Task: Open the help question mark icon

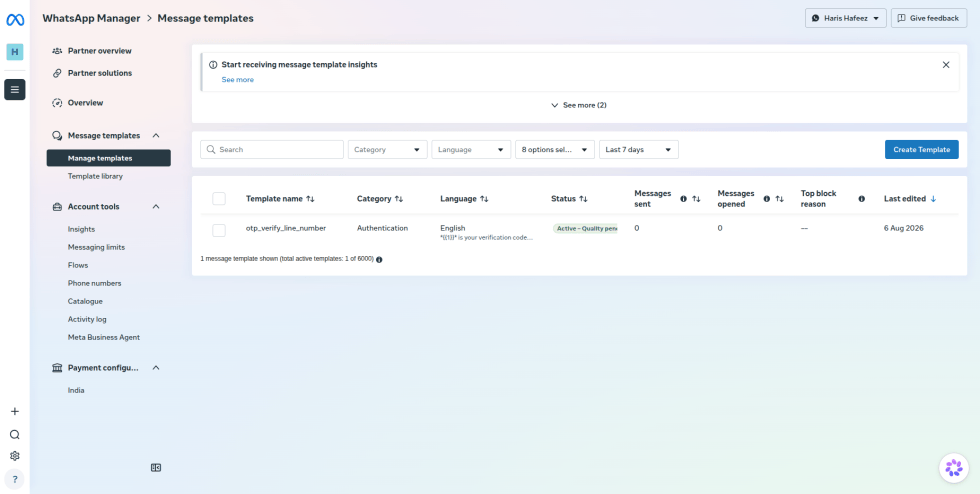Action: 15,480
